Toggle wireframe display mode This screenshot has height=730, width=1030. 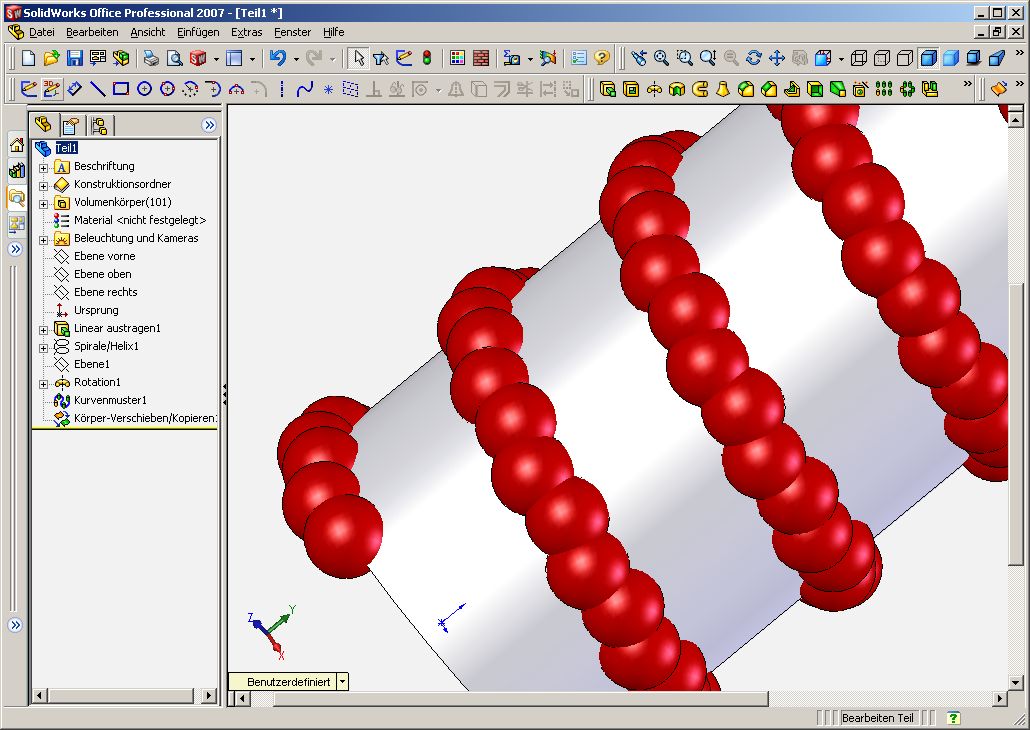coord(859,59)
